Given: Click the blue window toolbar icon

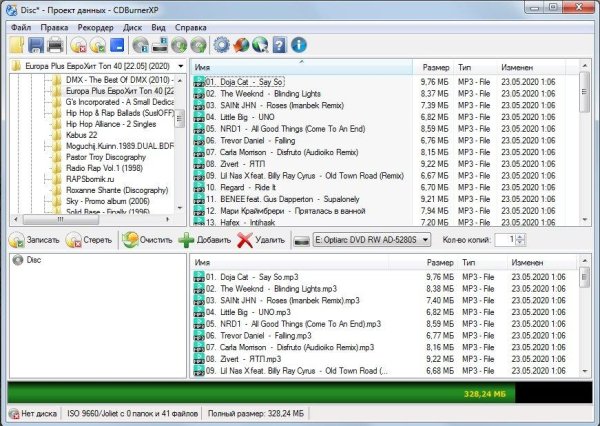Looking at the screenshot, I should [117, 45].
